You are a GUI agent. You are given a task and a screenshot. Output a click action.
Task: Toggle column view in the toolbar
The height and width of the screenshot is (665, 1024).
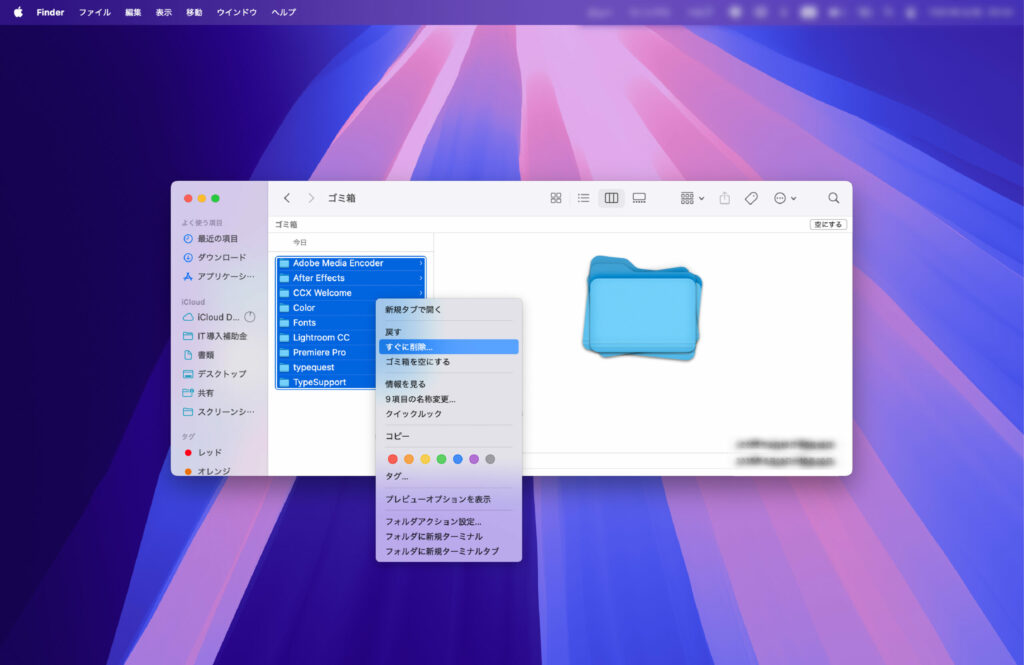pos(611,198)
